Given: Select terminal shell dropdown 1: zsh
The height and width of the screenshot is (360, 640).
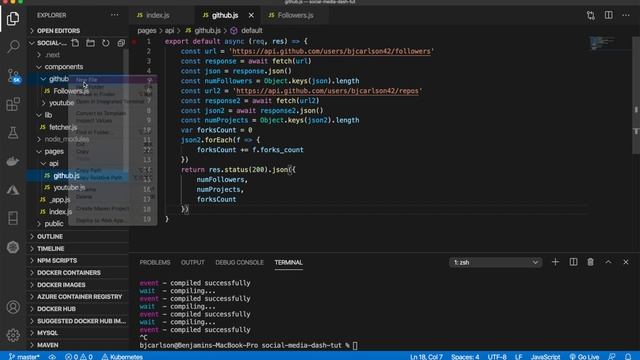Looking at the screenshot, I should [x=496, y=262].
